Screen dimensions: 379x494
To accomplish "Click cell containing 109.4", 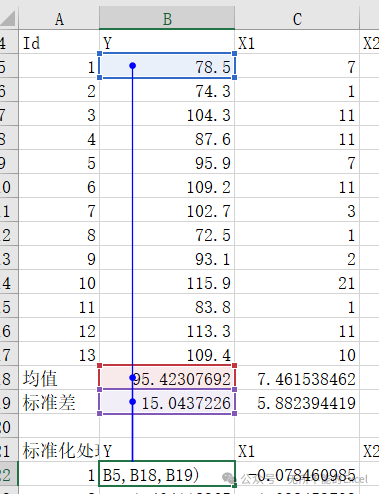I will coord(167,354).
